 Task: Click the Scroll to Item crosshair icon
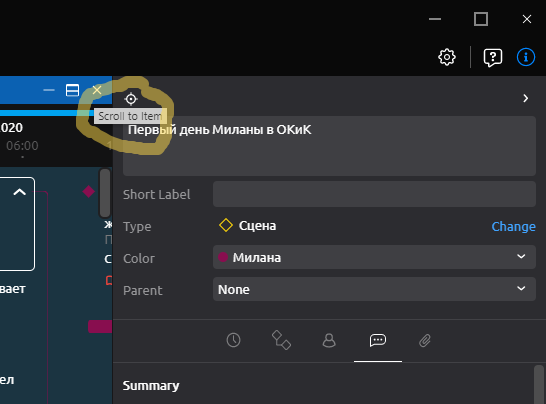click(131, 99)
